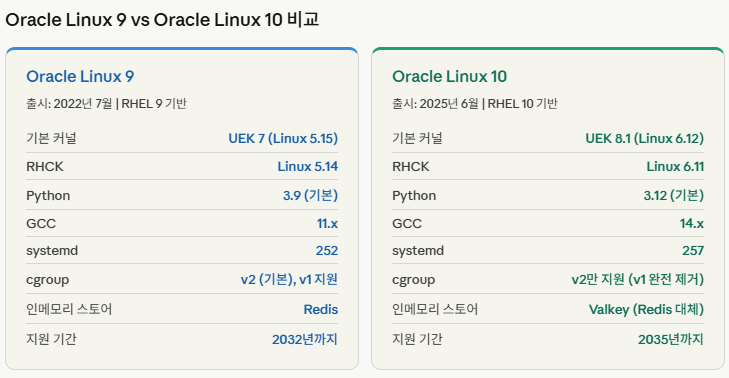The height and width of the screenshot is (378, 729).
Task: Click 'Python' label in Oracle Linux 9 card
Action: coord(48,196)
